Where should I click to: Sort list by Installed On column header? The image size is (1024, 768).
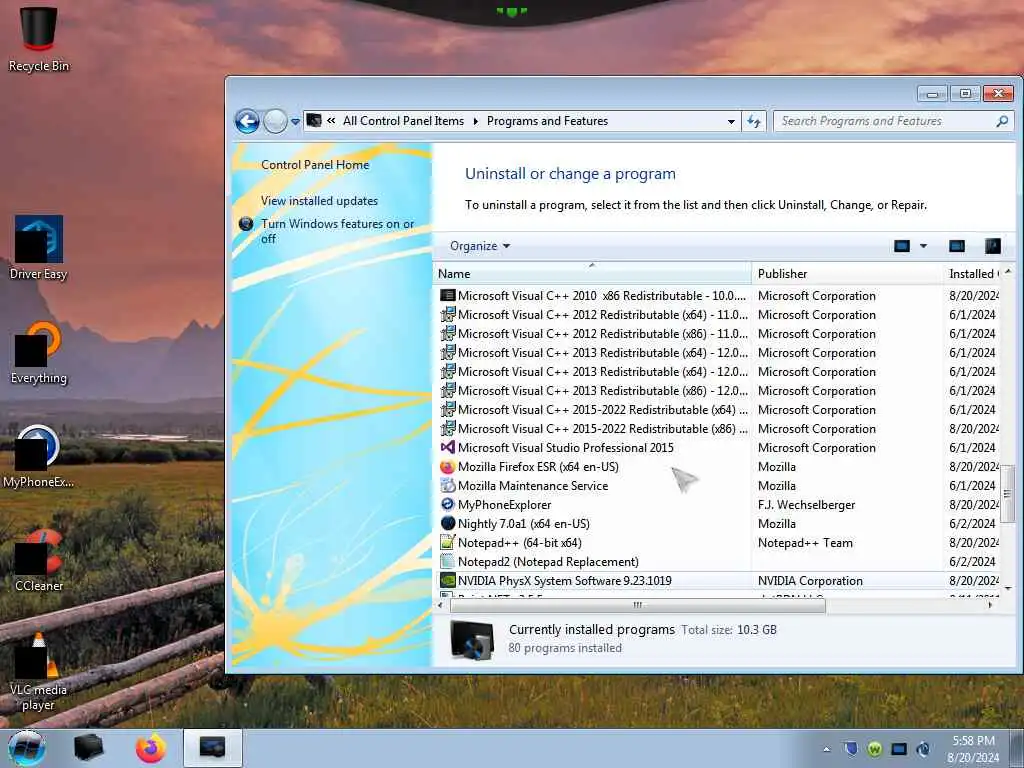(x=972, y=274)
